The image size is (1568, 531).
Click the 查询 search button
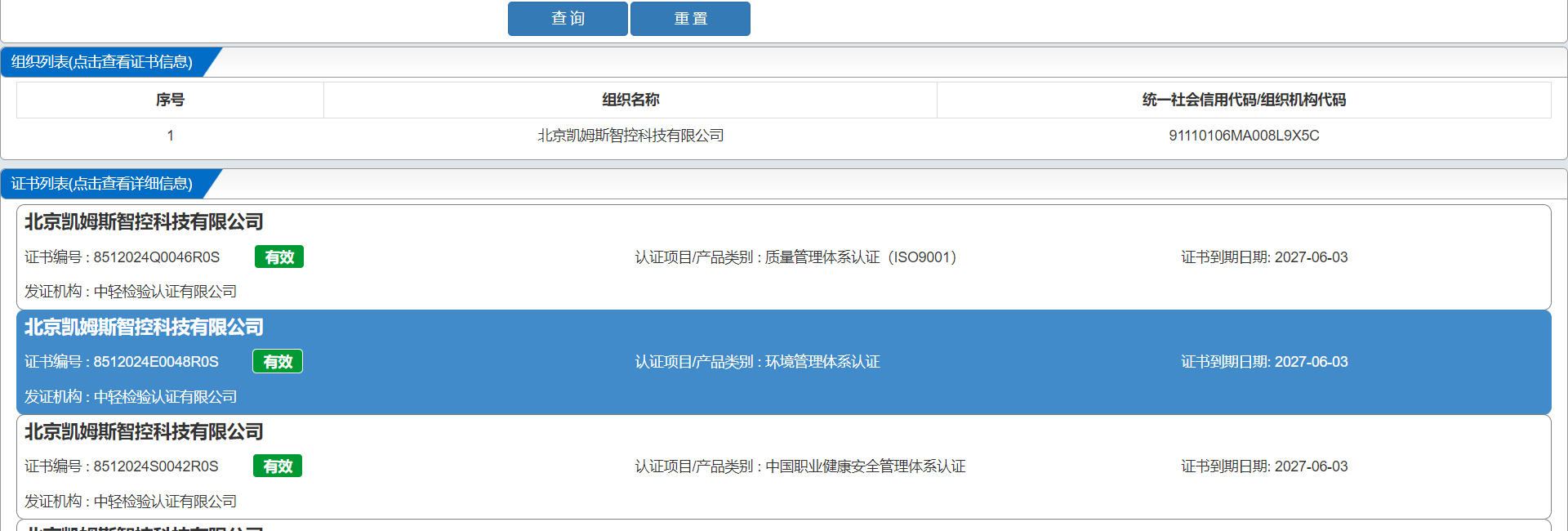[568, 19]
